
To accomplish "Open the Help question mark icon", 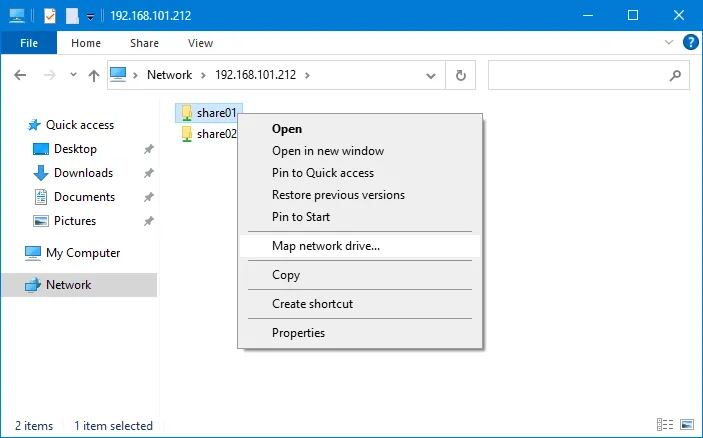I will click(x=690, y=43).
